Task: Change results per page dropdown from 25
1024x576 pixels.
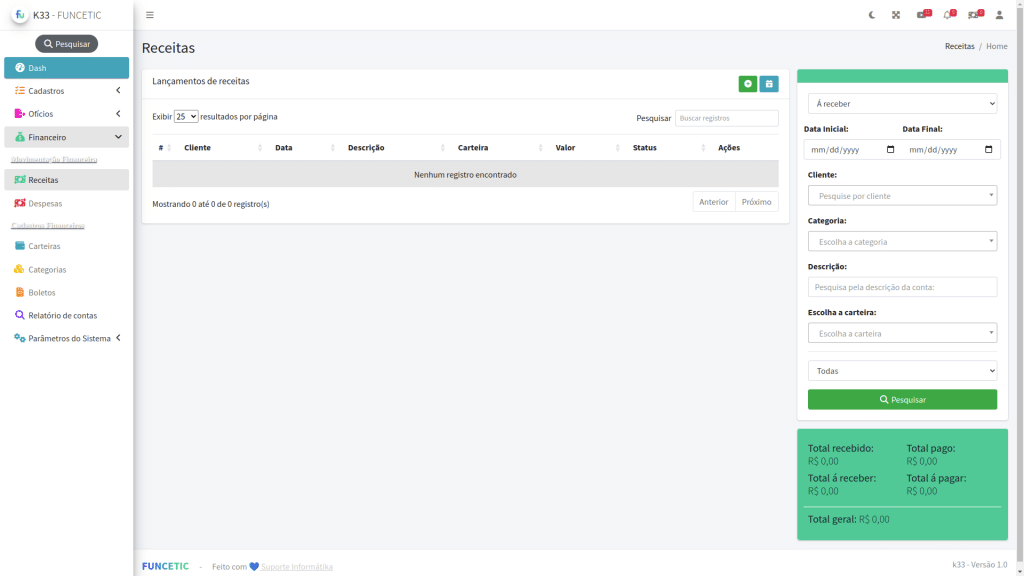Action: (x=186, y=116)
